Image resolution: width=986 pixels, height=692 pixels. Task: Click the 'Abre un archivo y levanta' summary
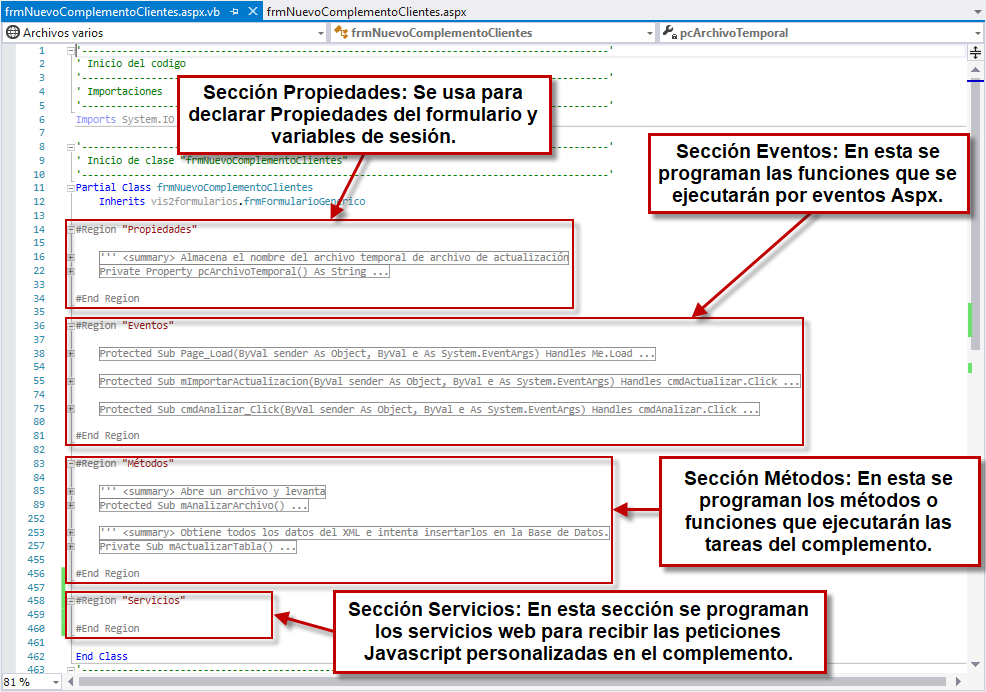(x=212, y=491)
